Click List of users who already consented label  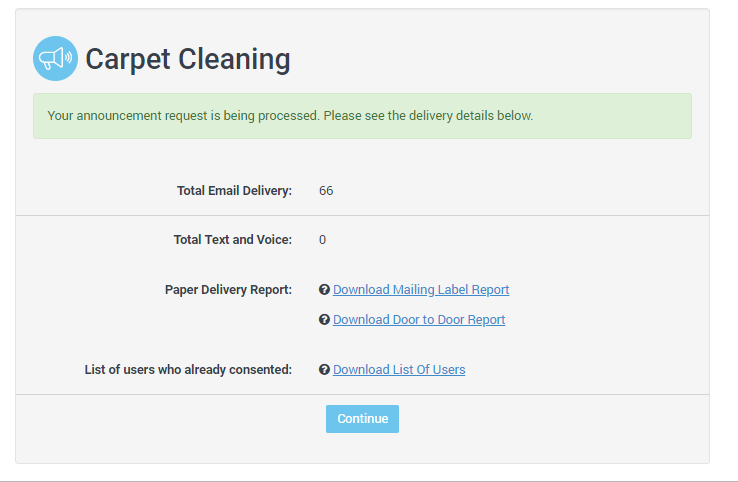click(x=188, y=370)
